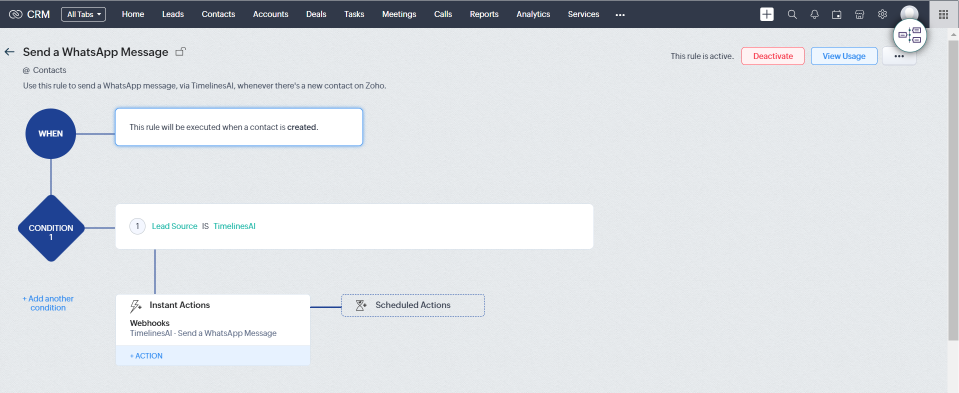
Task: Go back with the left arrow icon
Action: (9, 52)
